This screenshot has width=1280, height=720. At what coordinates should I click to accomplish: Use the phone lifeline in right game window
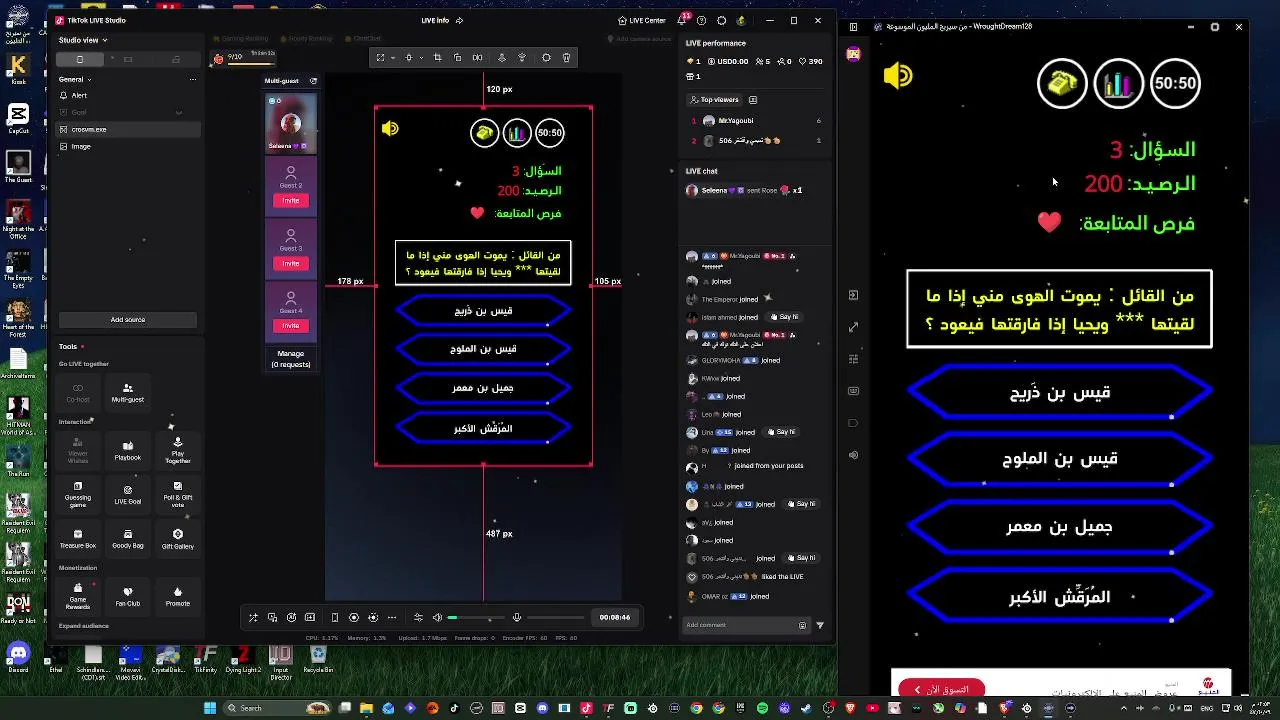[1062, 84]
